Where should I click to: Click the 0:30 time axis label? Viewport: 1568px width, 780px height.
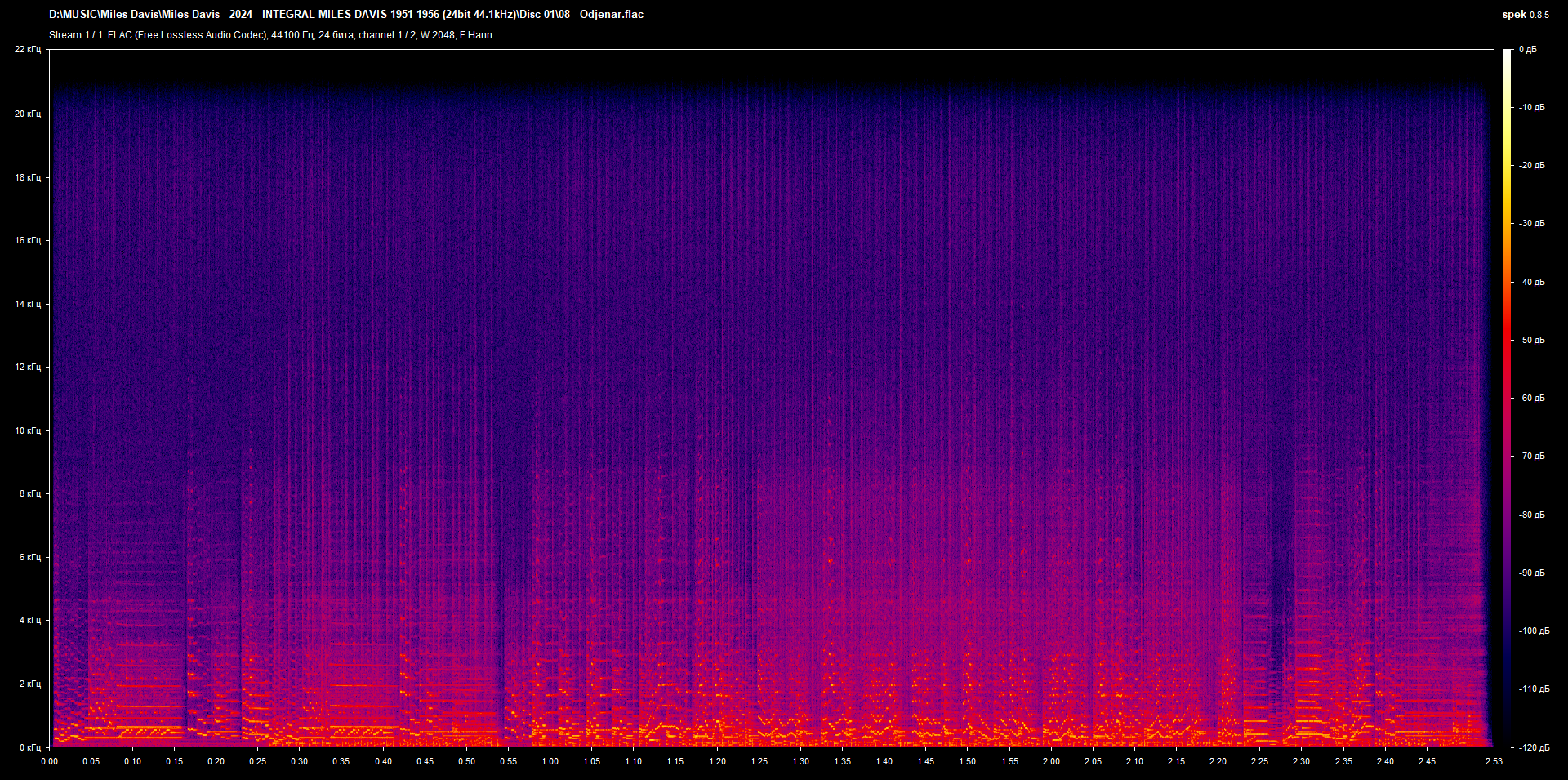coord(300,761)
